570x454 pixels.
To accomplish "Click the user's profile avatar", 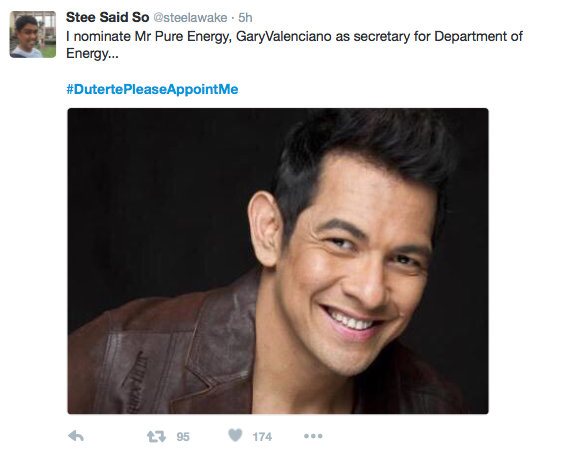I will [x=33, y=34].
